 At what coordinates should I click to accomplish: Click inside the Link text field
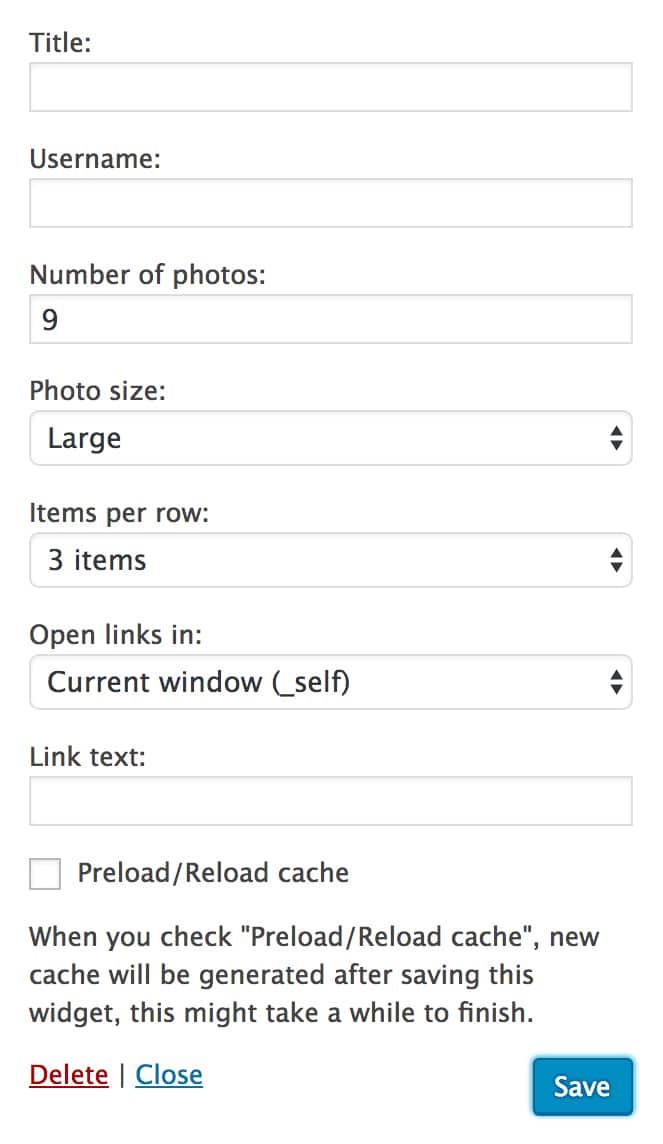click(x=330, y=800)
